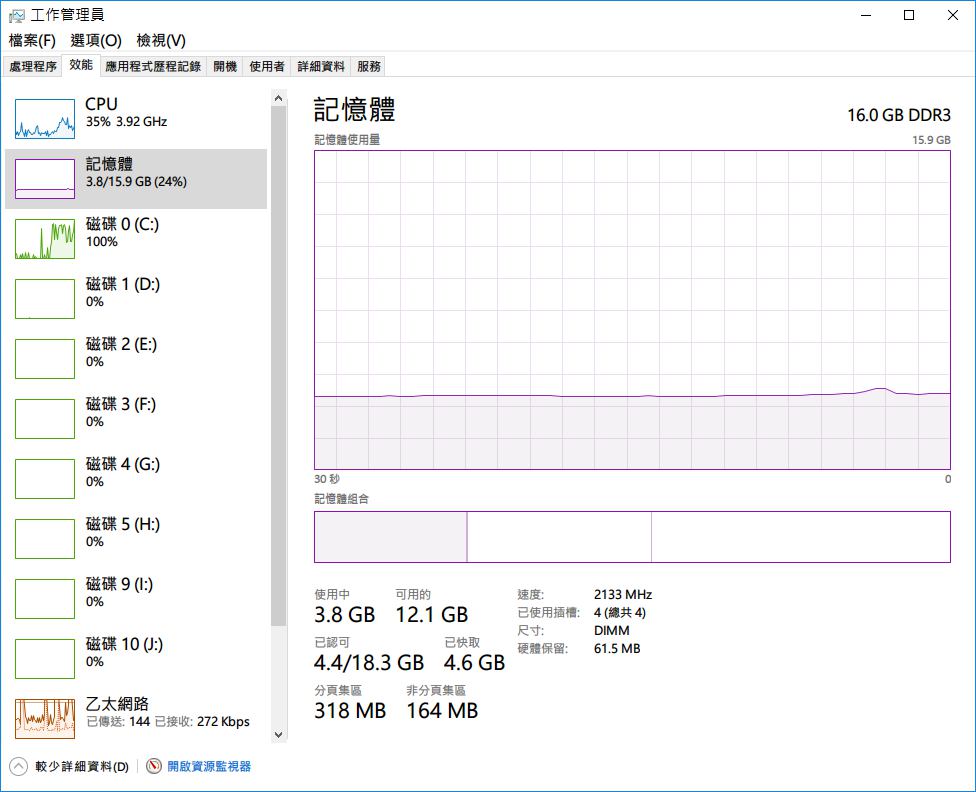Click the sidebar scroll up arrow
Viewport: 976px width, 792px height.
point(279,98)
